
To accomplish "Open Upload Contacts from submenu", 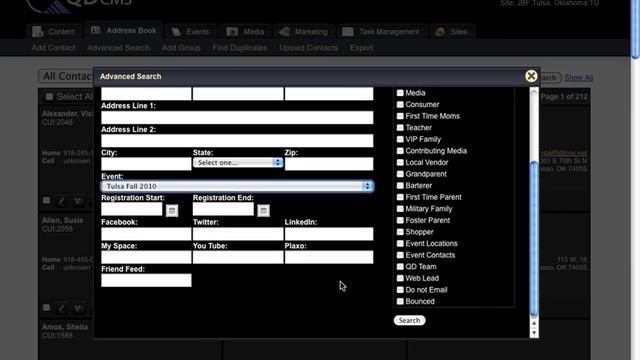I will point(309,48).
